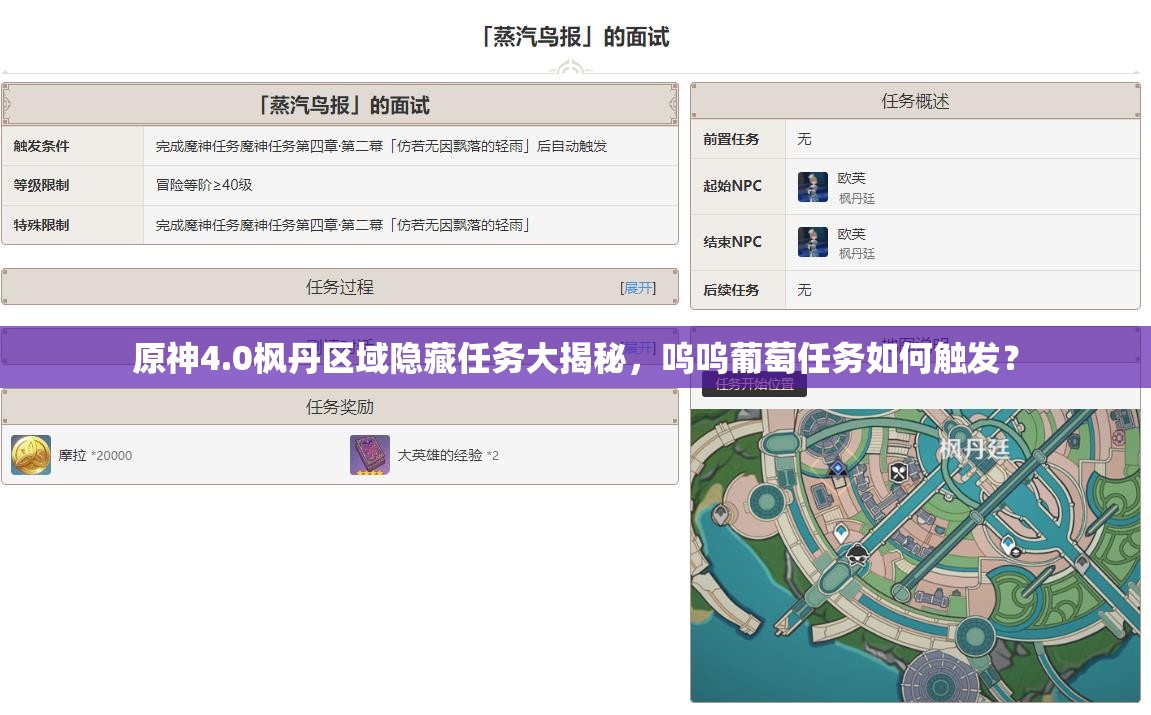Click the waypoint marker near the map's left edge
Screen dimensions: 1151x715
(x=720, y=513)
